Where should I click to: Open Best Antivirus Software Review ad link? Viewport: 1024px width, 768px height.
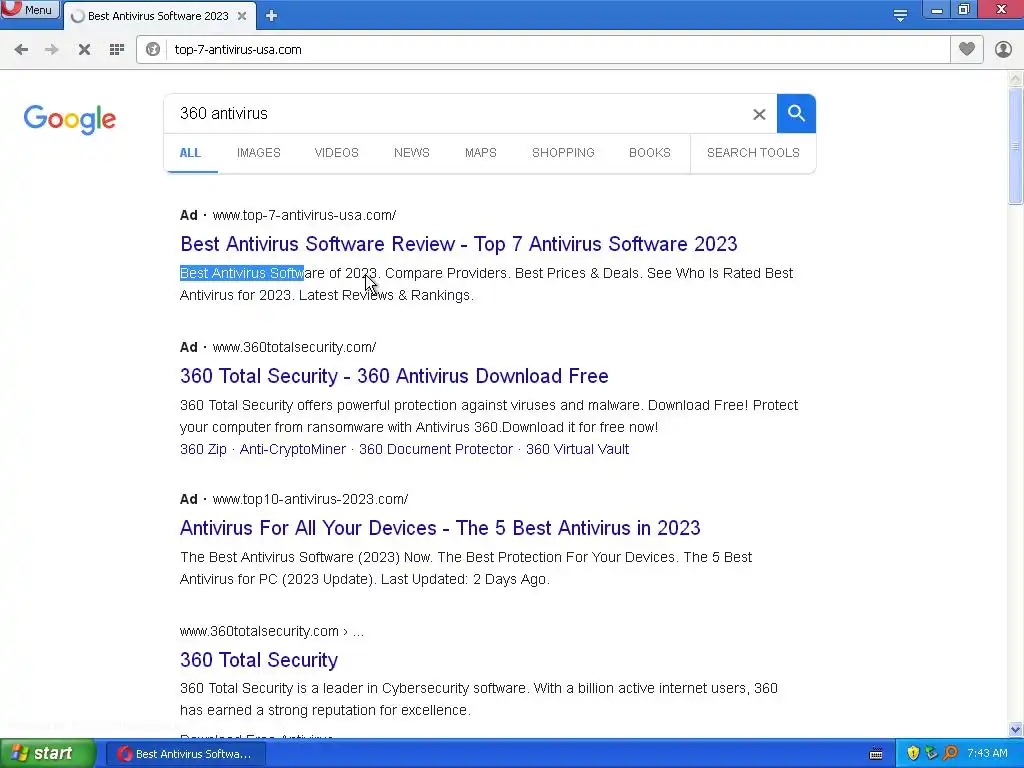point(458,244)
